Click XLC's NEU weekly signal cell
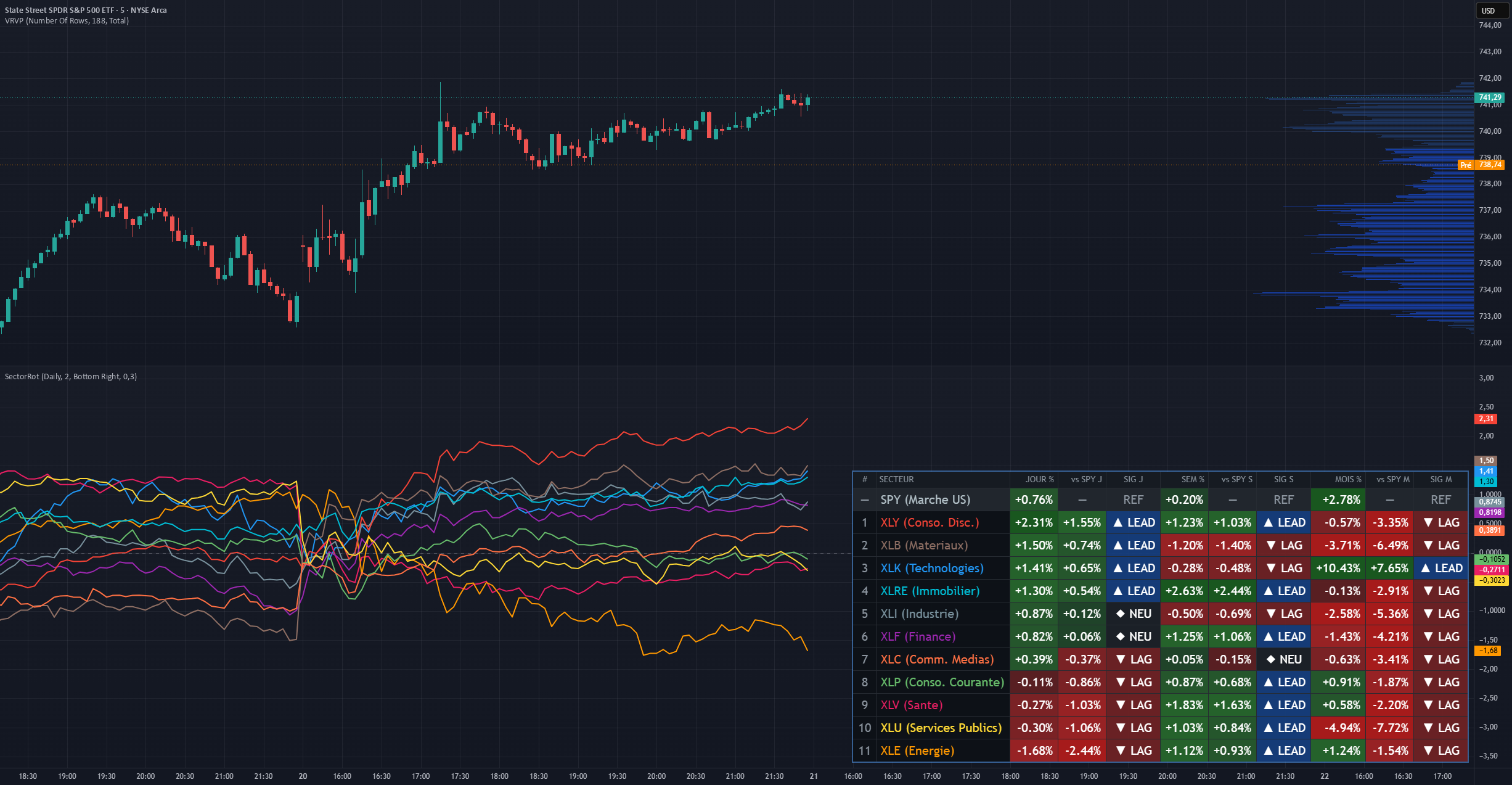This screenshot has width=1512, height=785. 1283,659
